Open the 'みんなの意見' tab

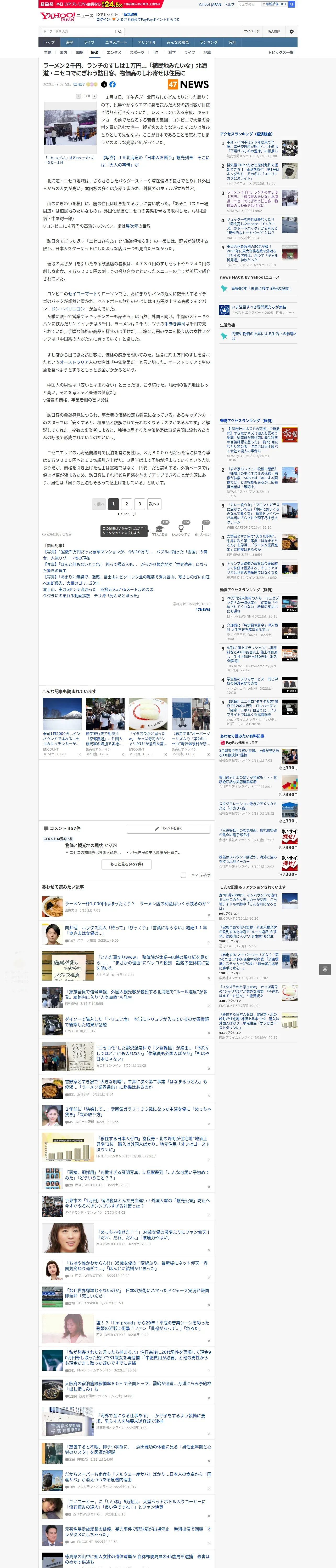[177, 42]
